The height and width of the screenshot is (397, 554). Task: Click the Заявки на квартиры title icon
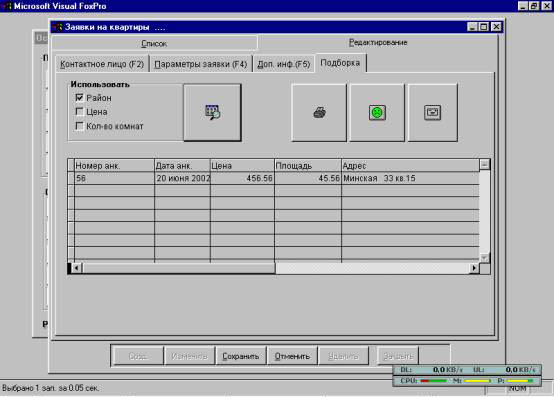click(x=57, y=27)
